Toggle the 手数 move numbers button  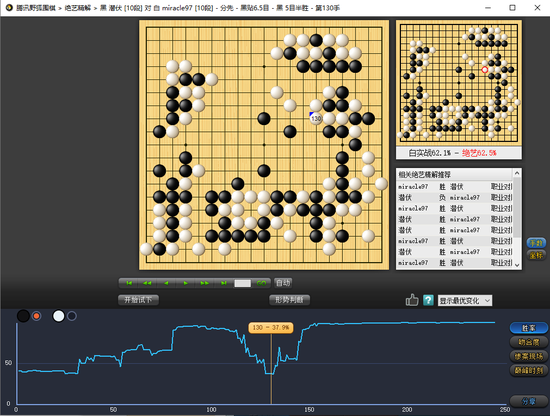click(536, 243)
